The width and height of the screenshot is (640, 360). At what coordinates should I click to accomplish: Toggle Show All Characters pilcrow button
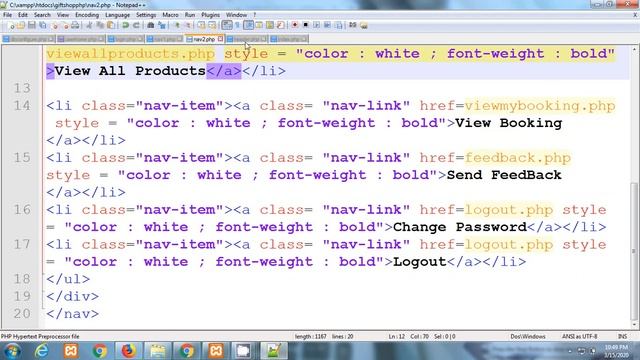[x=238, y=25]
